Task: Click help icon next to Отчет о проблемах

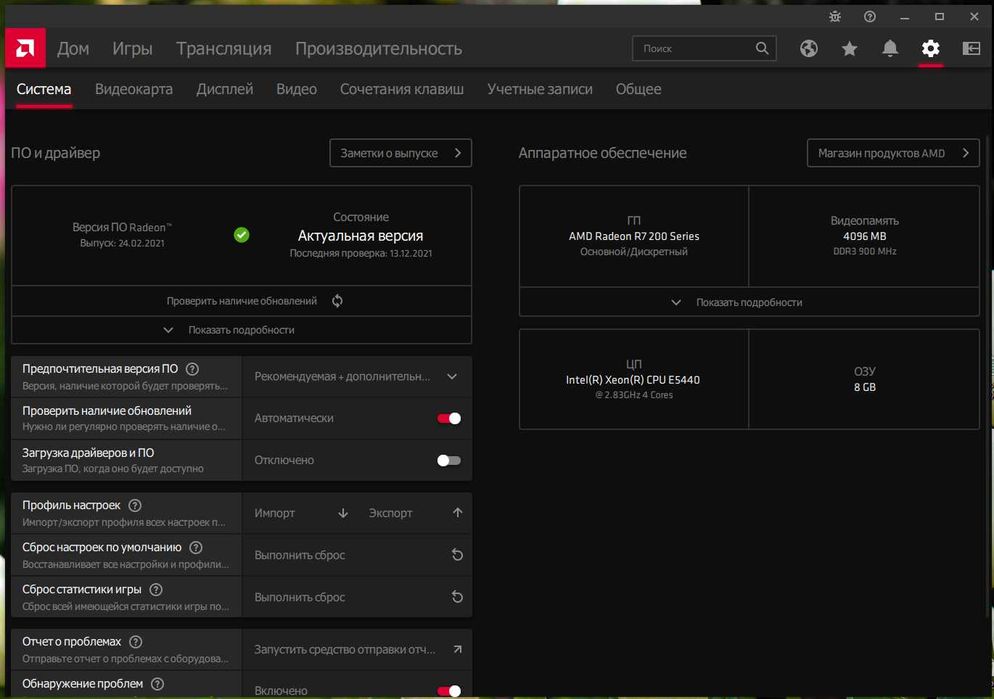Action: (x=135, y=641)
